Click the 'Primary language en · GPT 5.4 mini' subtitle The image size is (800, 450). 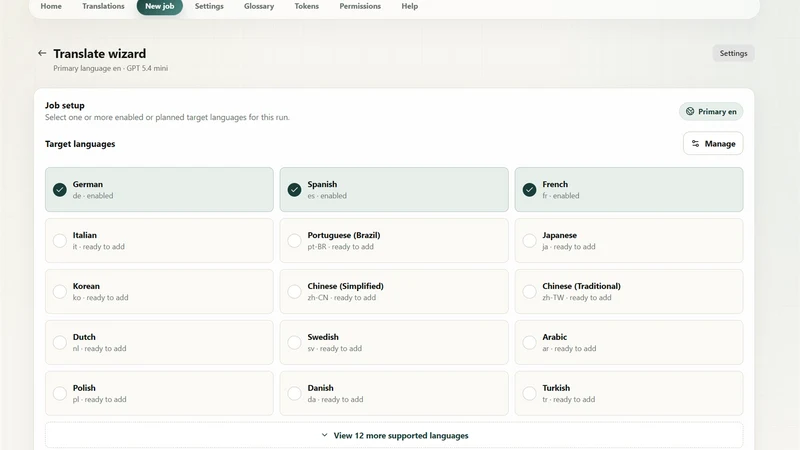(111, 68)
